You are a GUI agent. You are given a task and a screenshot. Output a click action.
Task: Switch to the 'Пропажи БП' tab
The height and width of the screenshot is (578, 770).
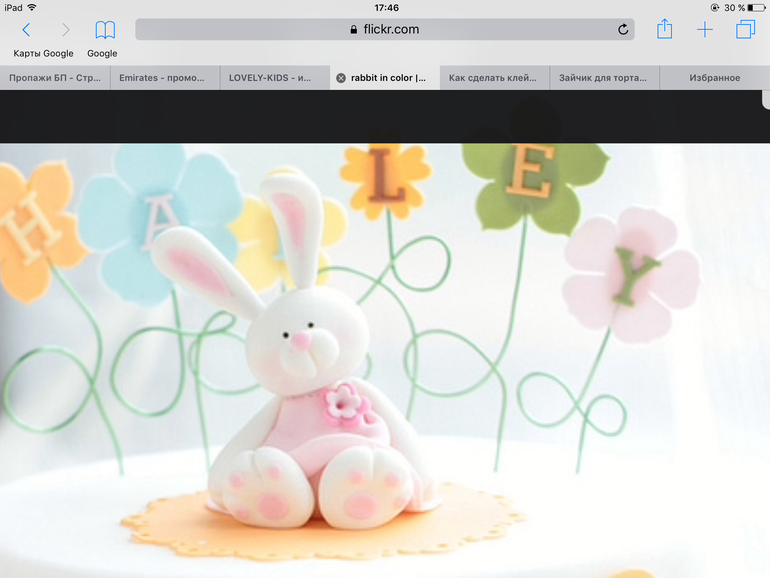pyautogui.click(x=54, y=78)
